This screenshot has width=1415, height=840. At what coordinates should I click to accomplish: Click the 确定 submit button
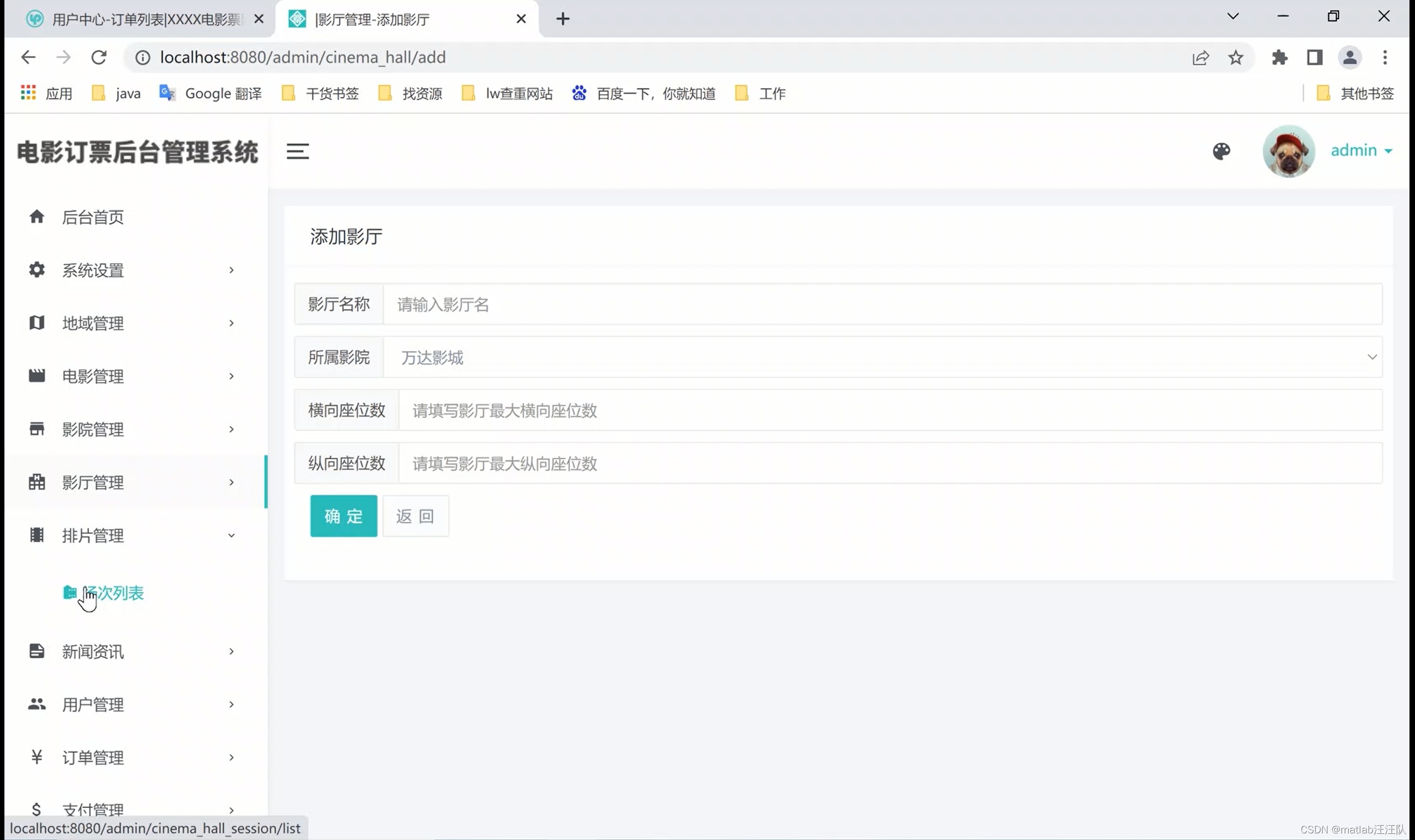[x=343, y=516]
